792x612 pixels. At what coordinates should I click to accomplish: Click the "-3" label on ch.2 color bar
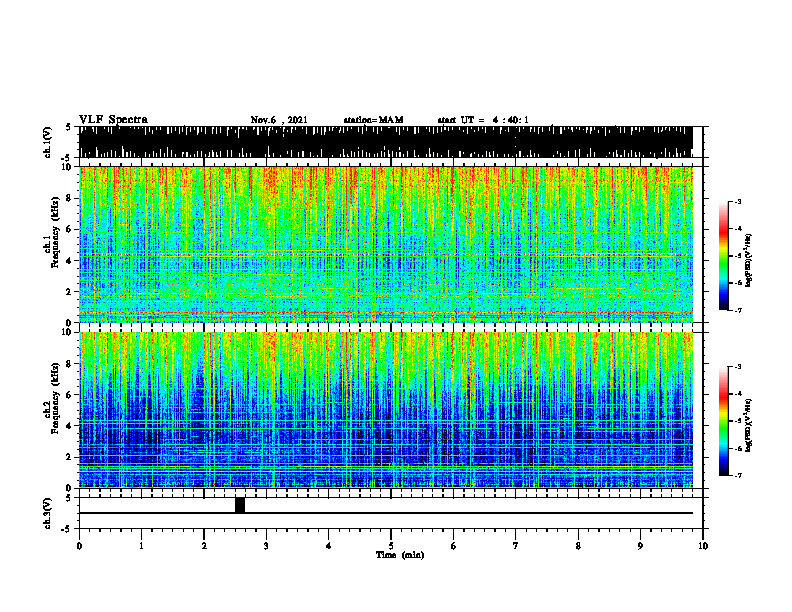pyautogui.click(x=738, y=367)
